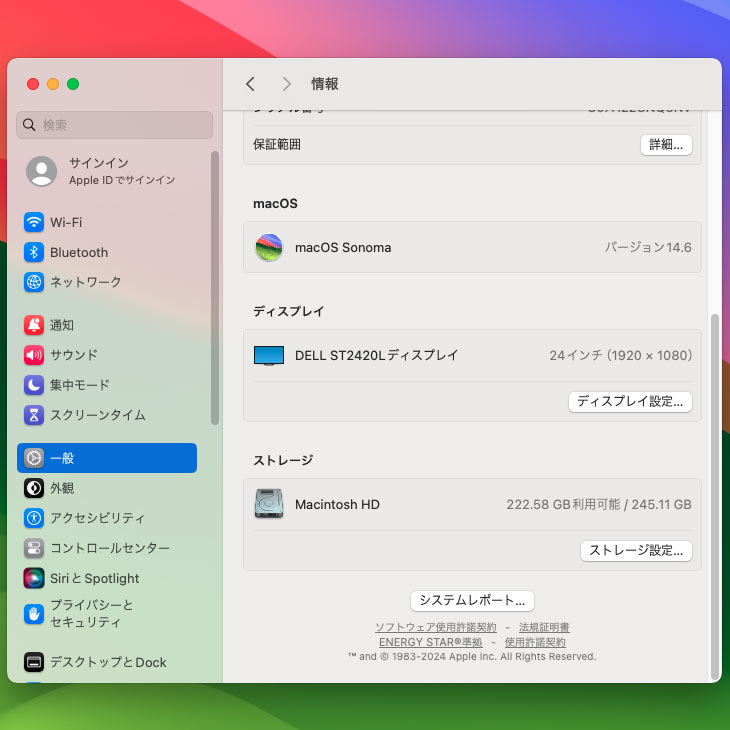Go forward with the right chevron
This screenshot has width=730, height=730.
pos(286,84)
